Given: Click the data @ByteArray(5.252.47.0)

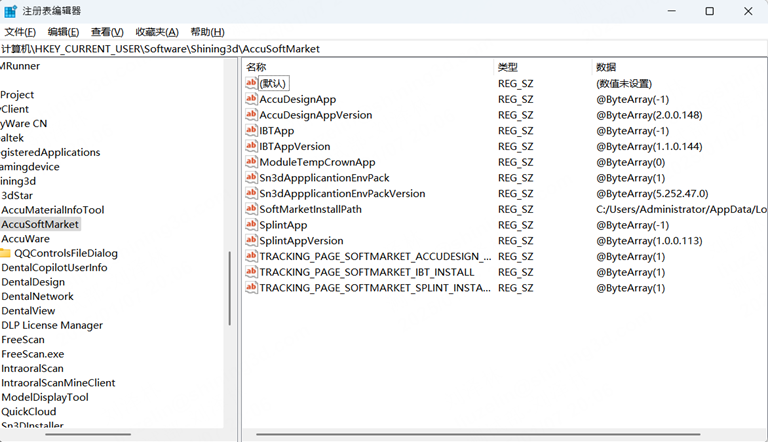Looking at the screenshot, I should click(652, 193).
